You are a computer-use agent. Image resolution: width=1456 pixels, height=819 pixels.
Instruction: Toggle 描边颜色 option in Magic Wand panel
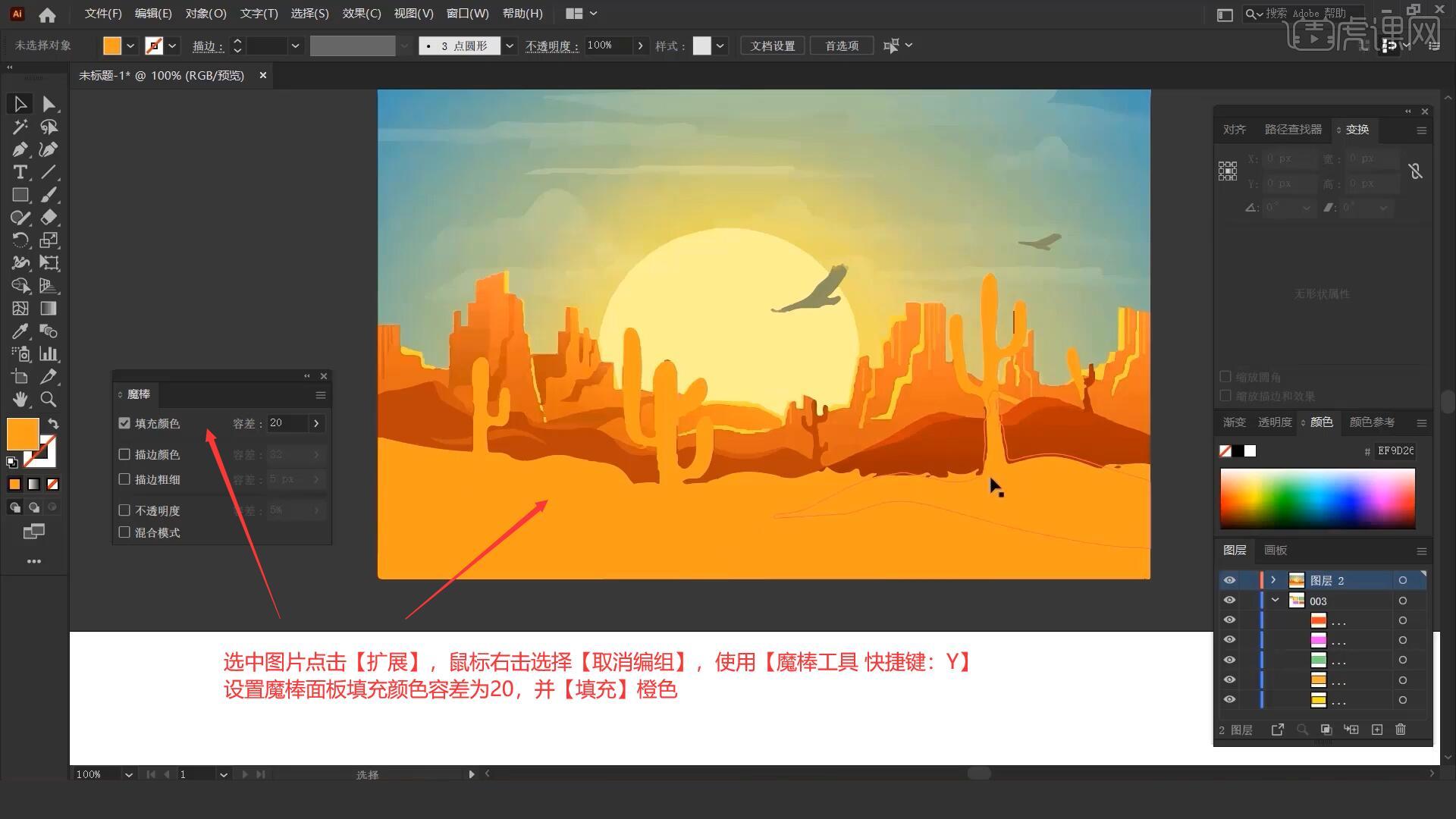pos(125,454)
